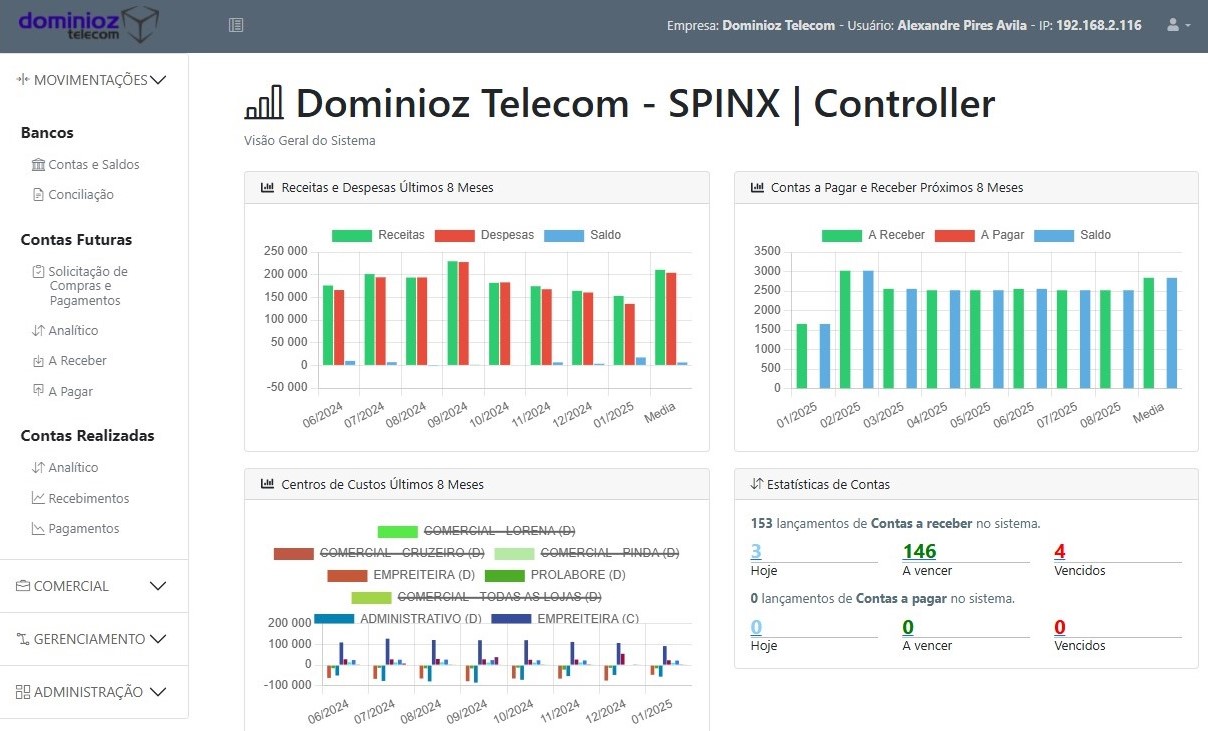The width and height of the screenshot is (1208, 731).
Task: Click the grid icon beside Administração
Action: pyautogui.click(x=23, y=692)
